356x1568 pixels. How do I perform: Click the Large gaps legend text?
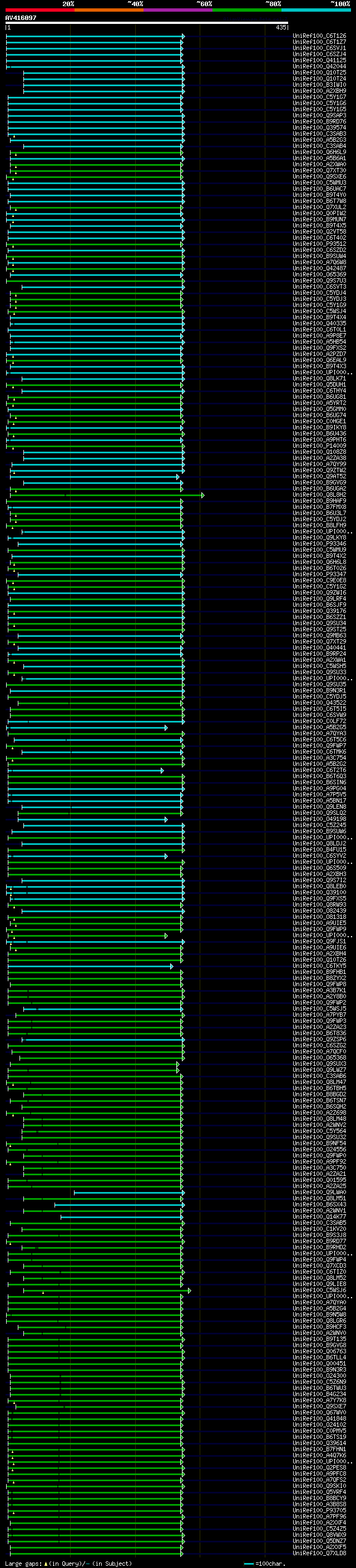(x=67, y=1563)
